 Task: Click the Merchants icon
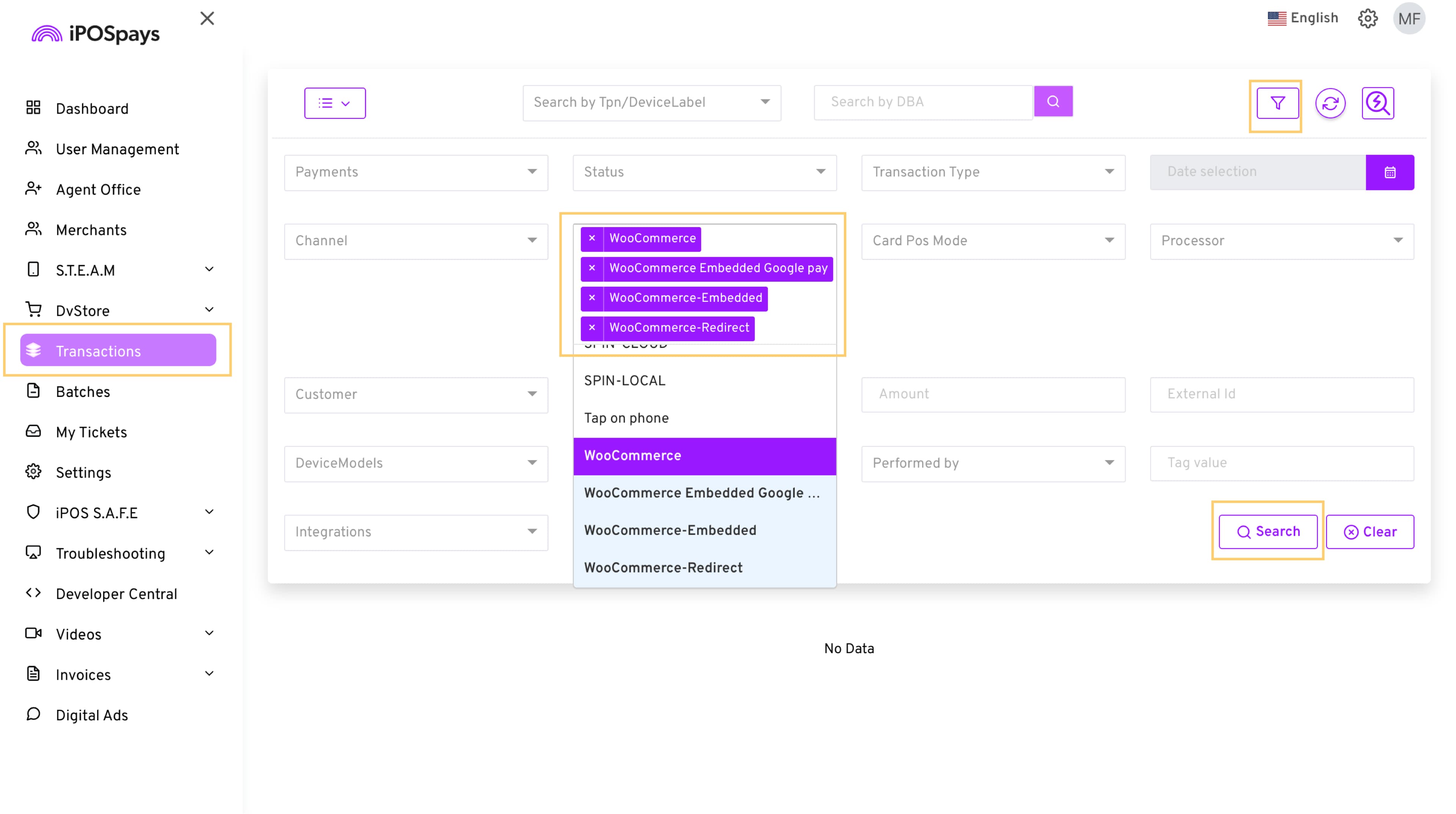pos(33,229)
